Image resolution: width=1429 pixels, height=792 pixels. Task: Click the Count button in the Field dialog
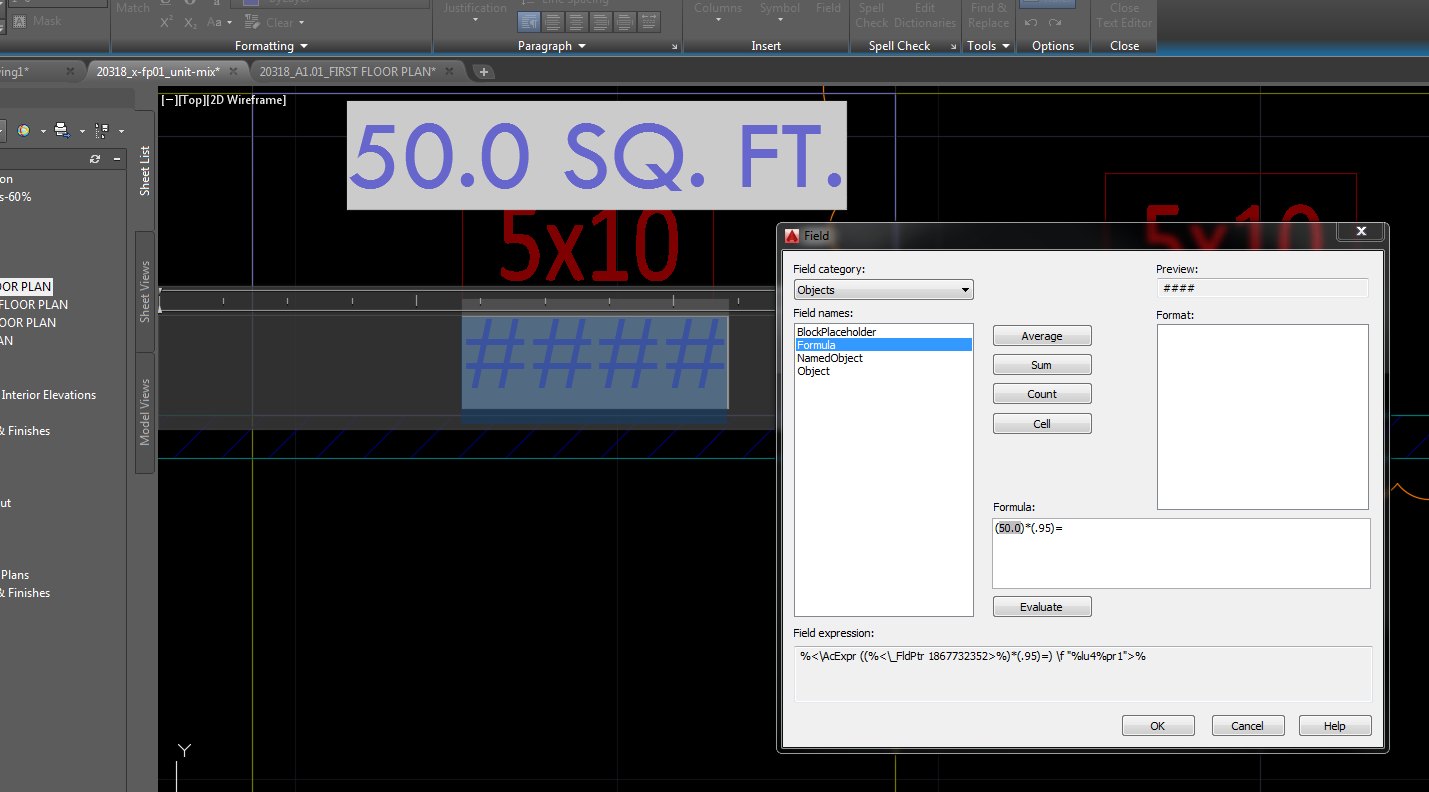tap(1041, 393)
